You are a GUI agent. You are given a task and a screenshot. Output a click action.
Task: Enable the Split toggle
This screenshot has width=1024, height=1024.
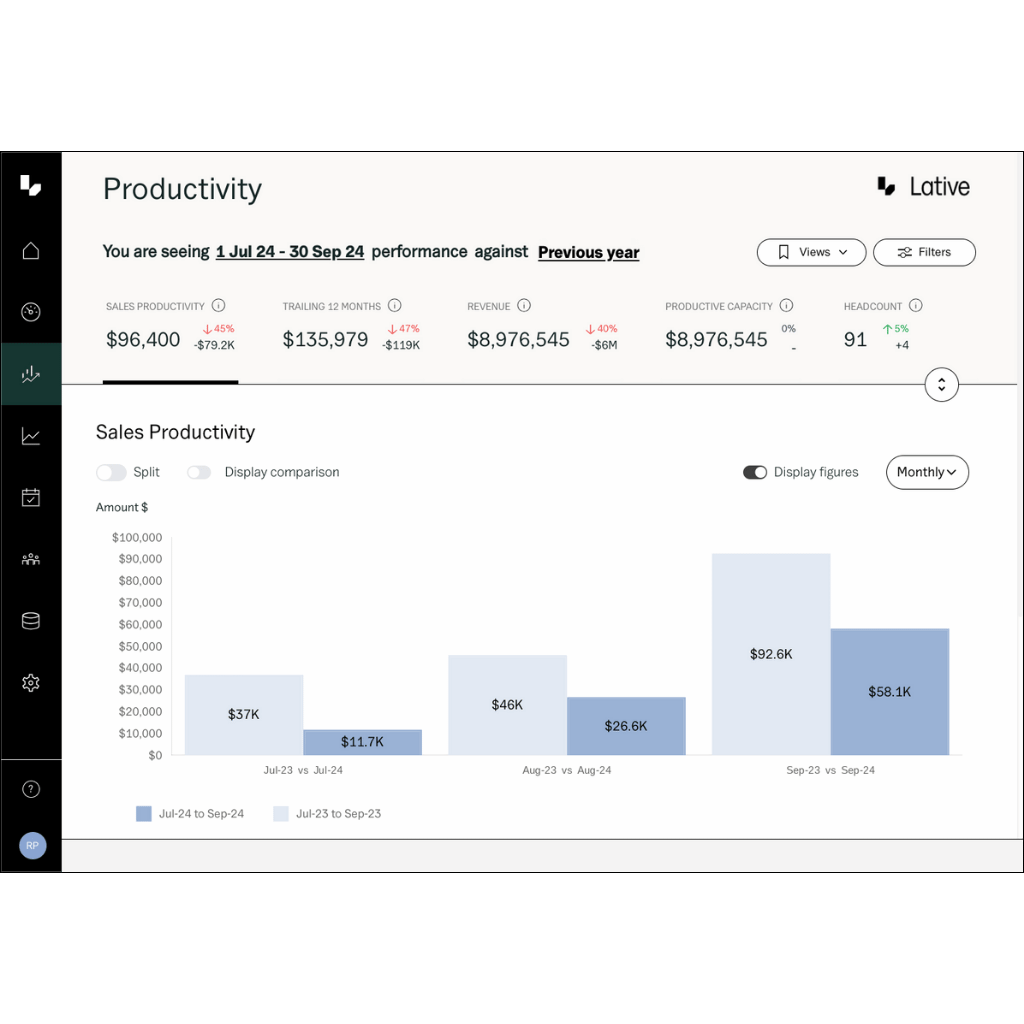coord(111,471)
